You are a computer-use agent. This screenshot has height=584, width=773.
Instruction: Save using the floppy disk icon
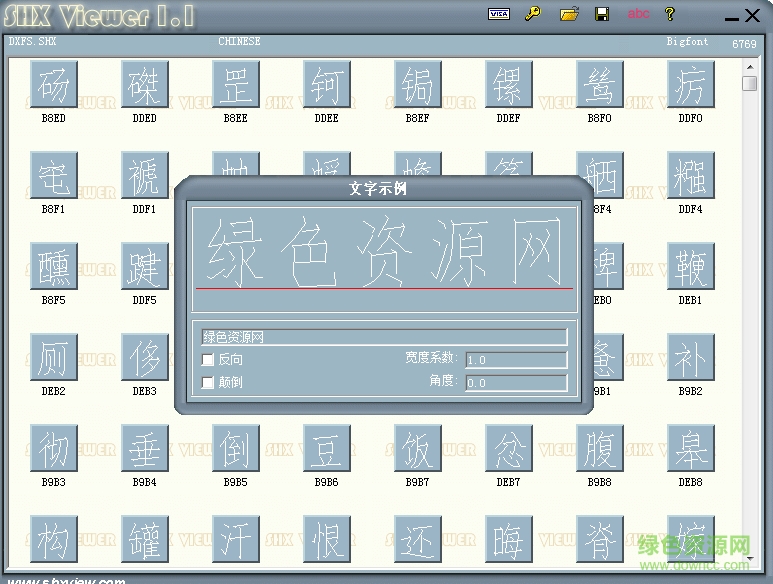coord(602,14)
